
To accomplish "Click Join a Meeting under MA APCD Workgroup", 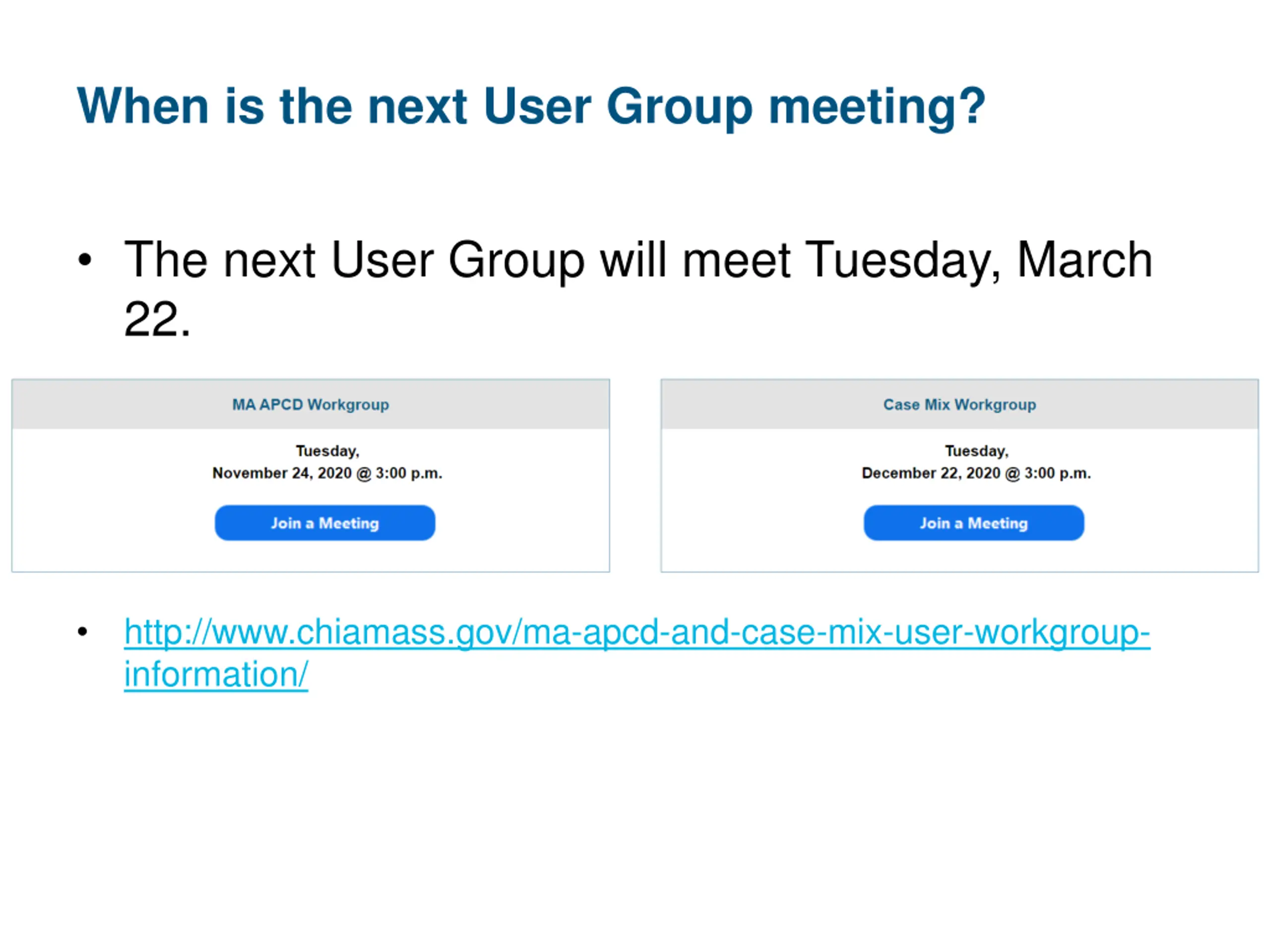I will [324, 523].
